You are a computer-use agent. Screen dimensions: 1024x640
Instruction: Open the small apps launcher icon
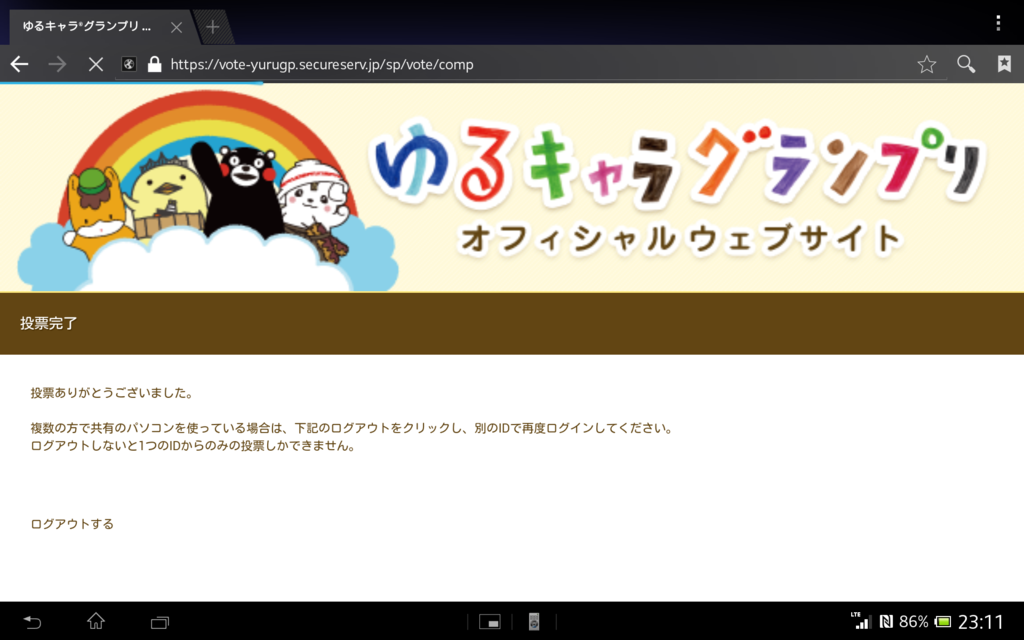click(x=490, y=622)
